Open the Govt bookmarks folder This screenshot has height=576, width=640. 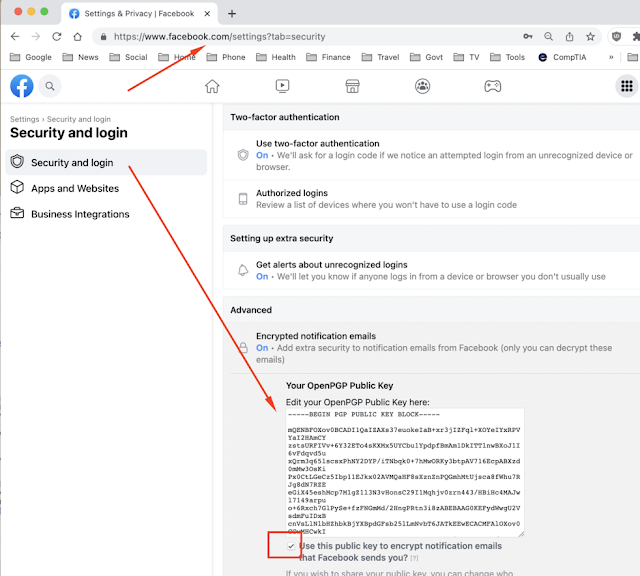(426, 57)
